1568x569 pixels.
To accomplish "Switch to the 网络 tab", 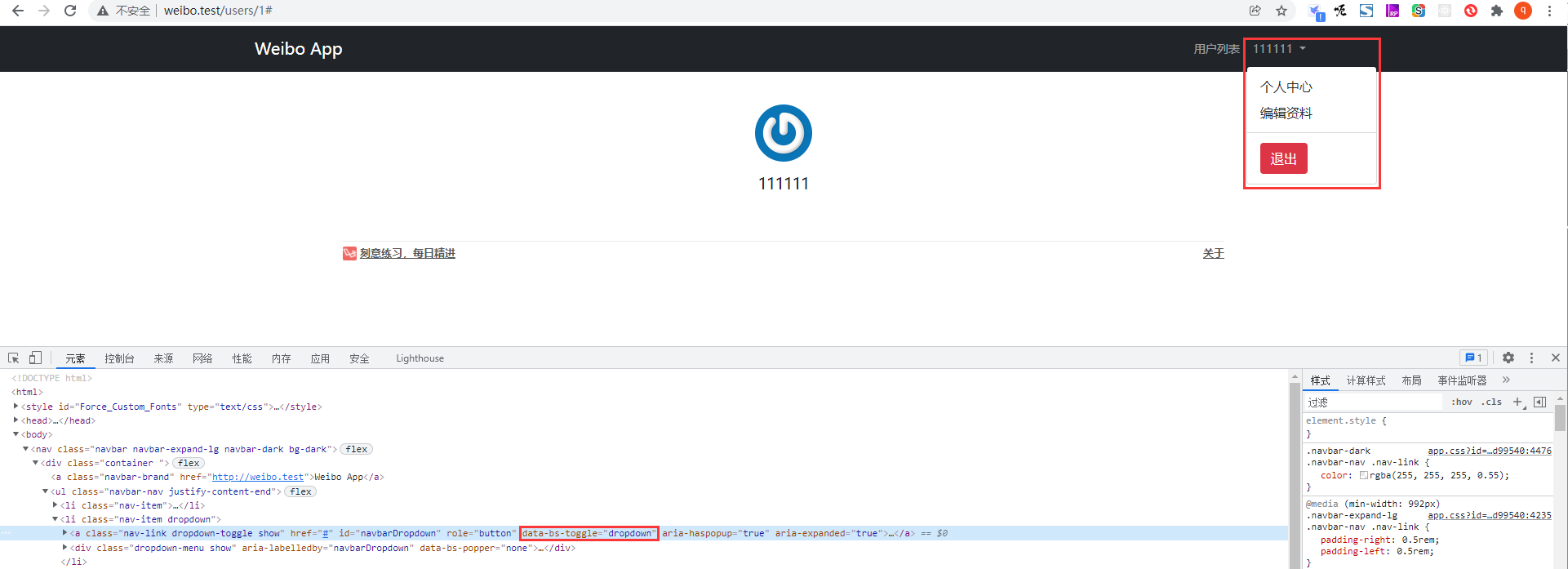I will [202, 358].
